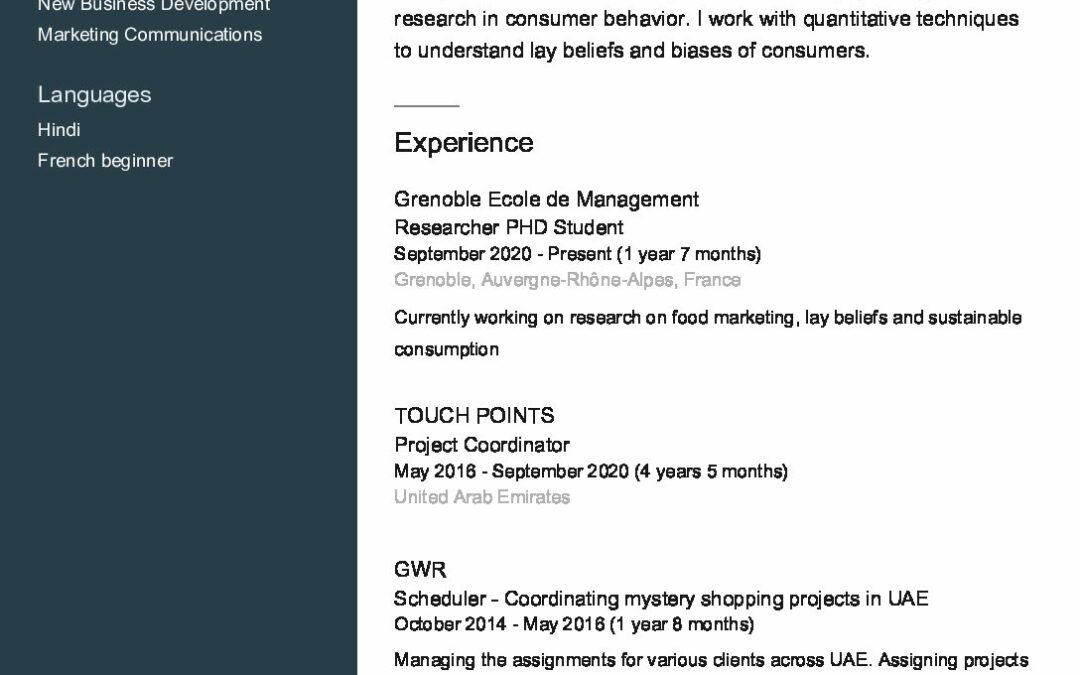Viewport: 1080px width, 675px height.
Task: Click the Project Coordinator job title
Action: [481, 445]
